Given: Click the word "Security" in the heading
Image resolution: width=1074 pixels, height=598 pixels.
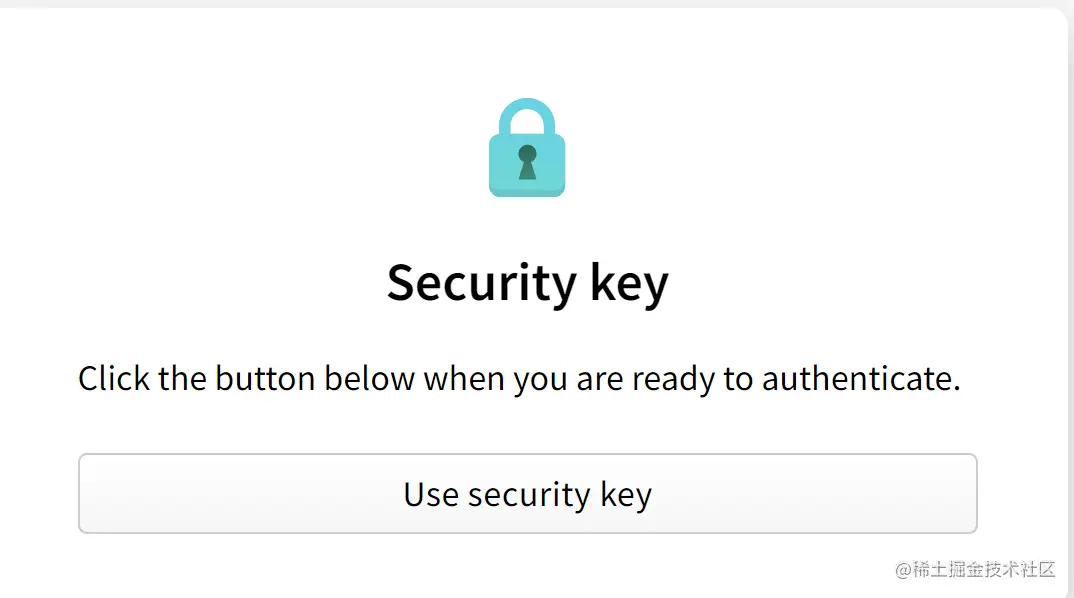Looking at the screenshot, I should tap(482, 283).
